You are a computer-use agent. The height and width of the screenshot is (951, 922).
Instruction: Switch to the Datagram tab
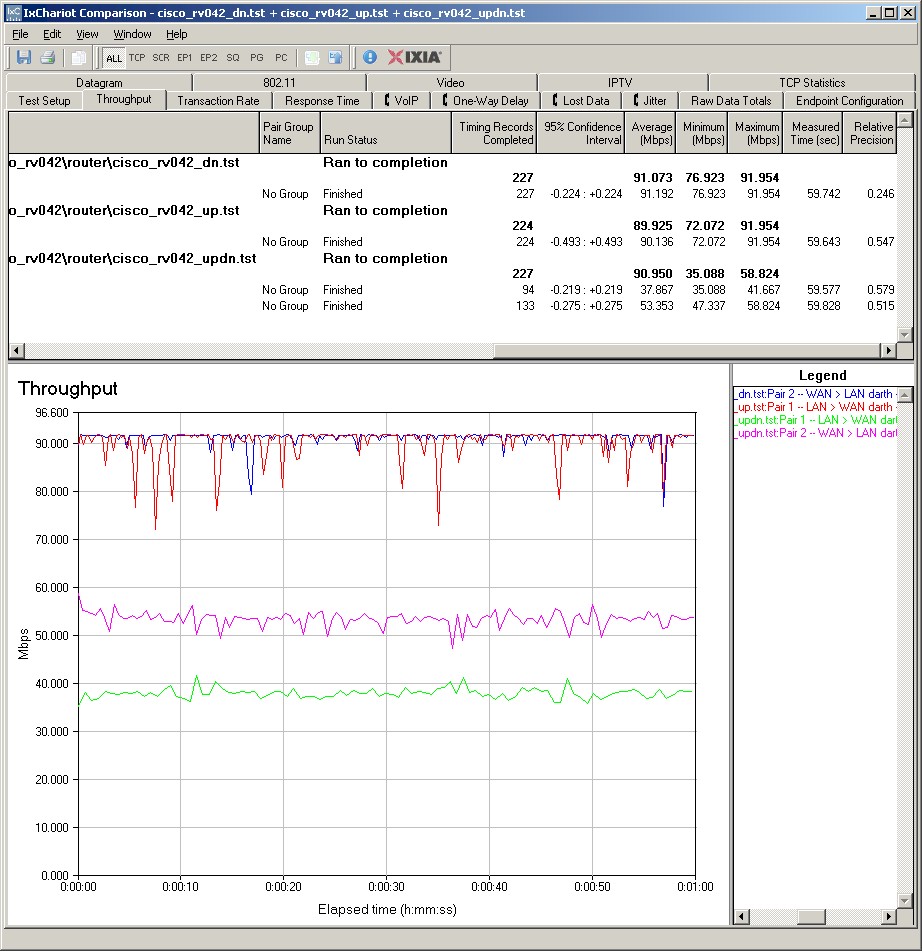99,82
